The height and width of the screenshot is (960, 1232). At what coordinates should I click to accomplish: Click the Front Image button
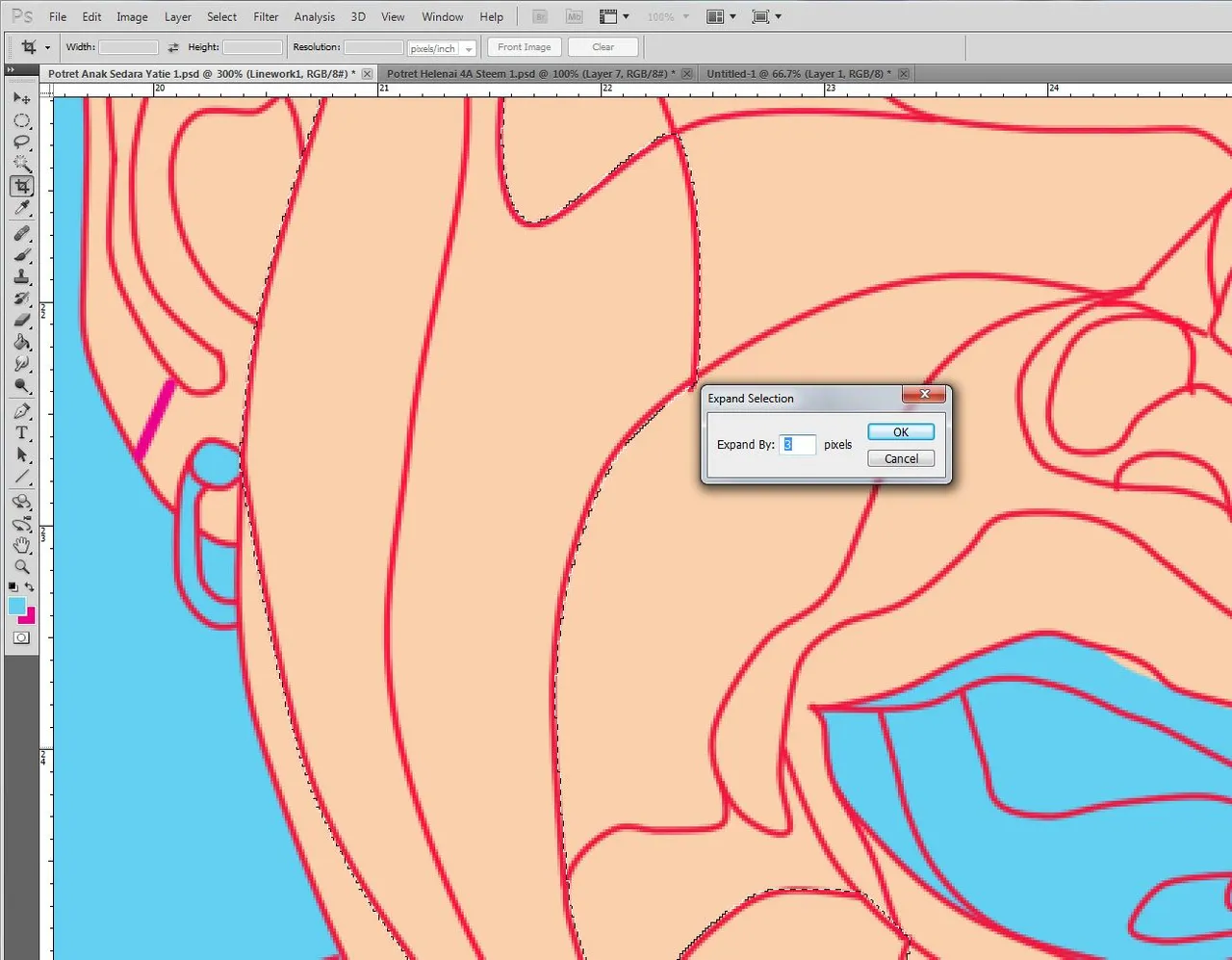click(x=525, y=47)
